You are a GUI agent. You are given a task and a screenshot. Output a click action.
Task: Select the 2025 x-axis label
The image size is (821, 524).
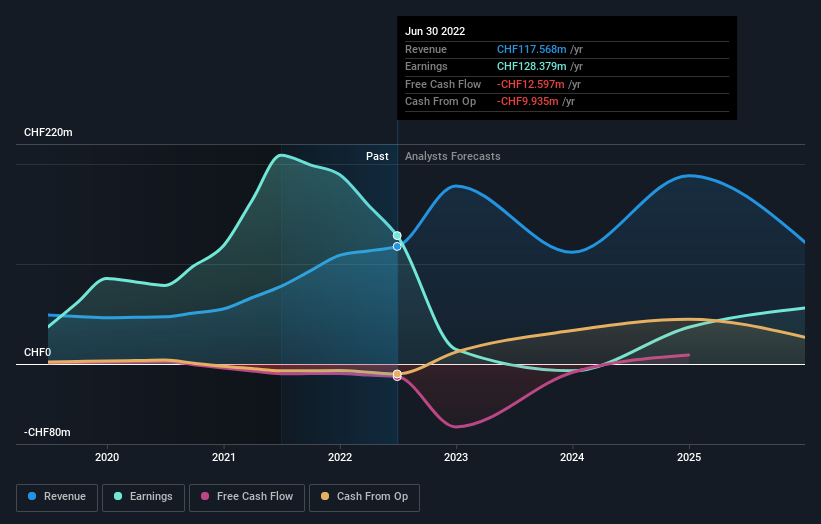689,458
